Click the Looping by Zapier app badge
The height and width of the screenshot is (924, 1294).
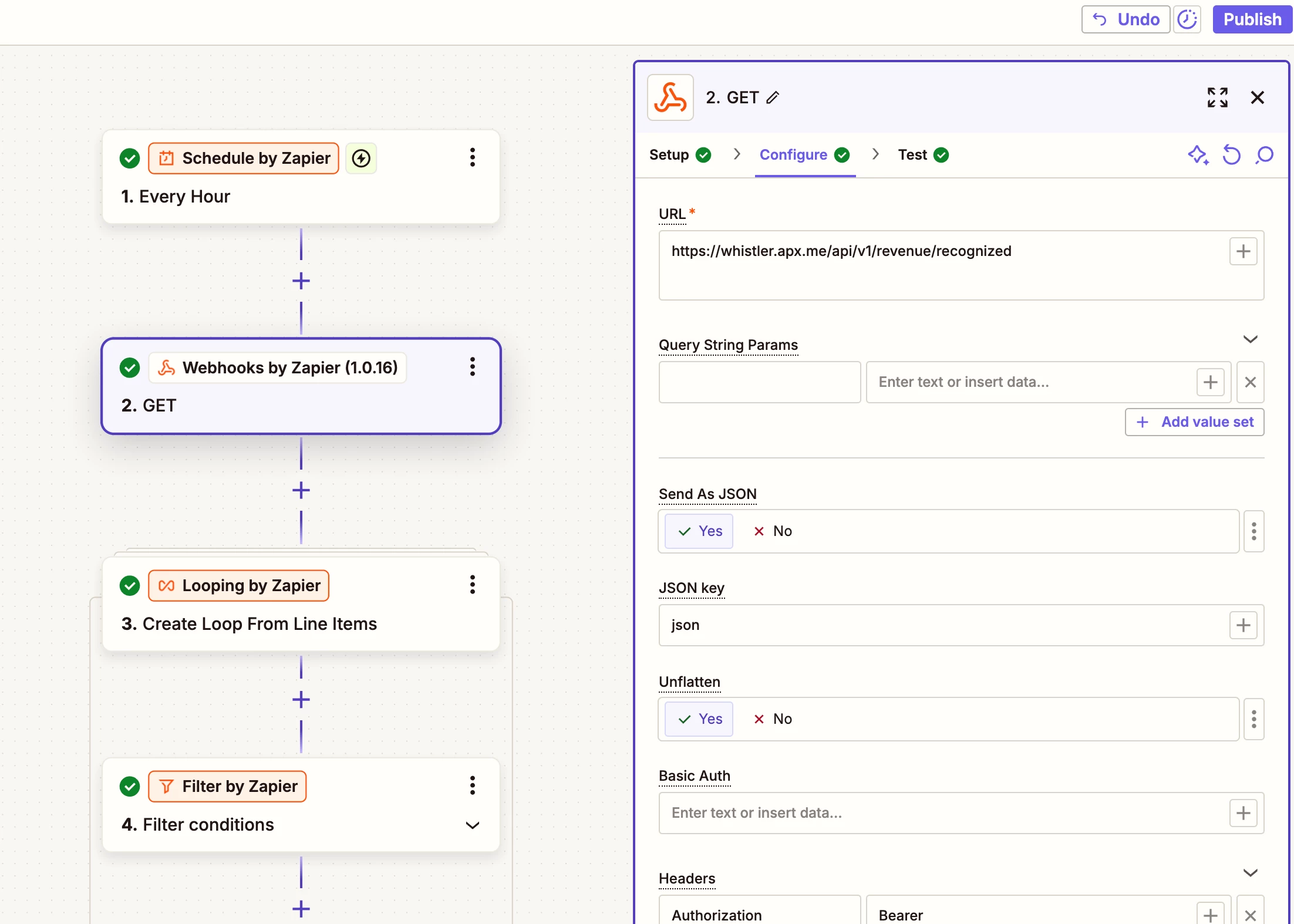pos(238,586)
